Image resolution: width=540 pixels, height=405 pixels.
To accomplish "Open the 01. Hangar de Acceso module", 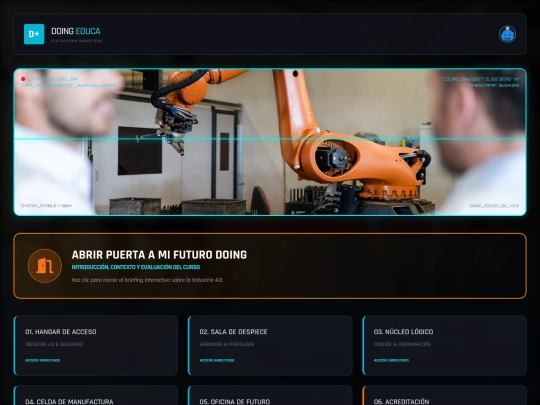I will [96, 345].
